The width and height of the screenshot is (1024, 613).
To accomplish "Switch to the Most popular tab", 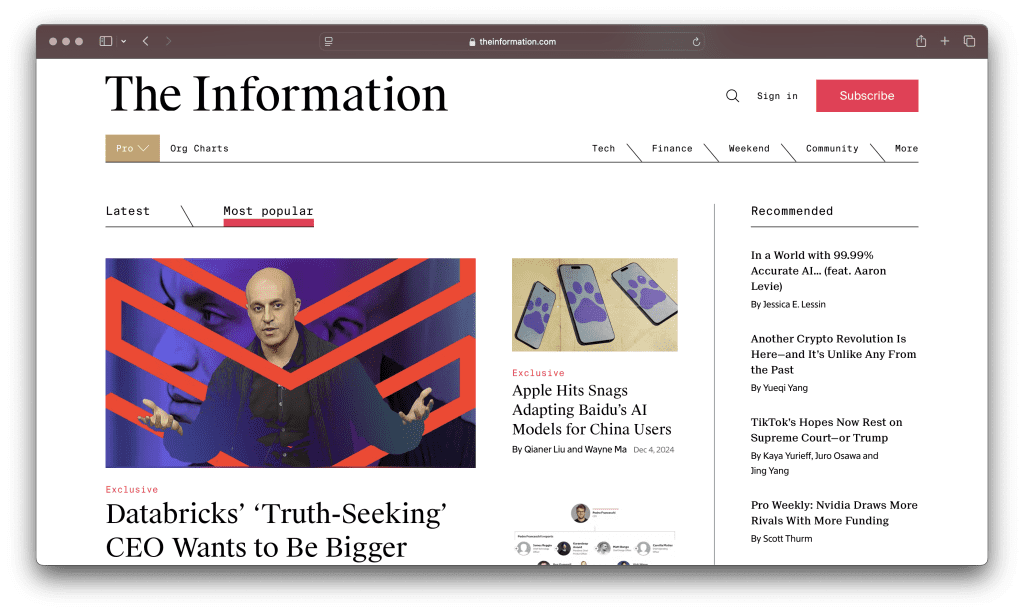I will pyautogui.click(x=268, y=211).
